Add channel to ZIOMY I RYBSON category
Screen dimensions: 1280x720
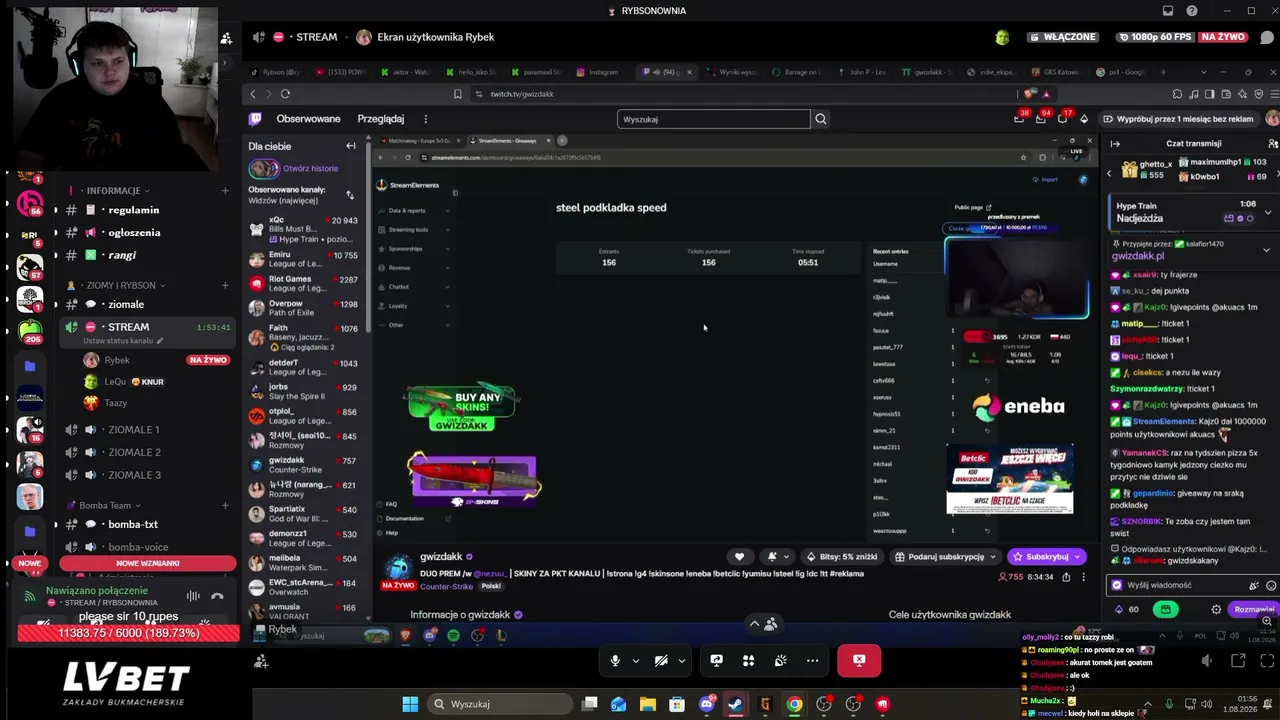point(225,285)
